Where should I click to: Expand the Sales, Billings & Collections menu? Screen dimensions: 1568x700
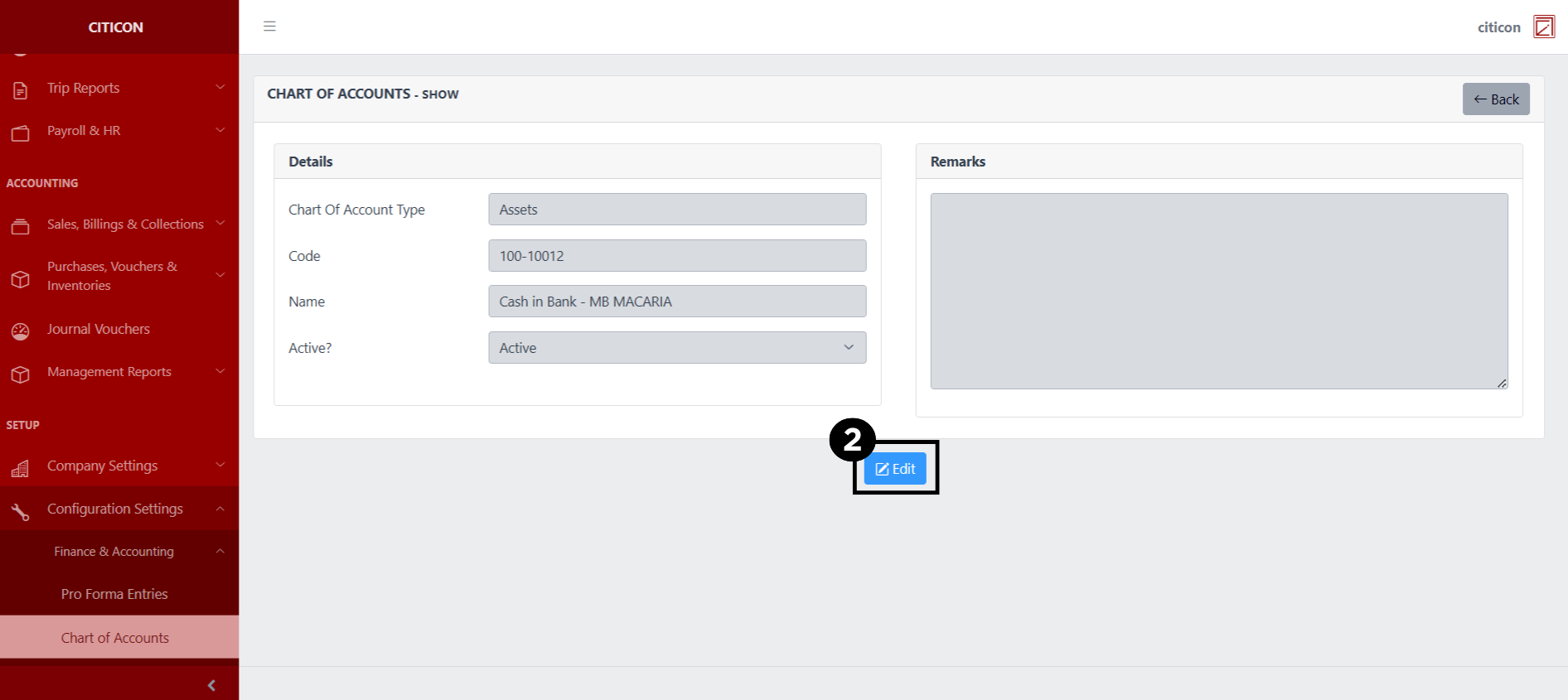pos(124,224)
